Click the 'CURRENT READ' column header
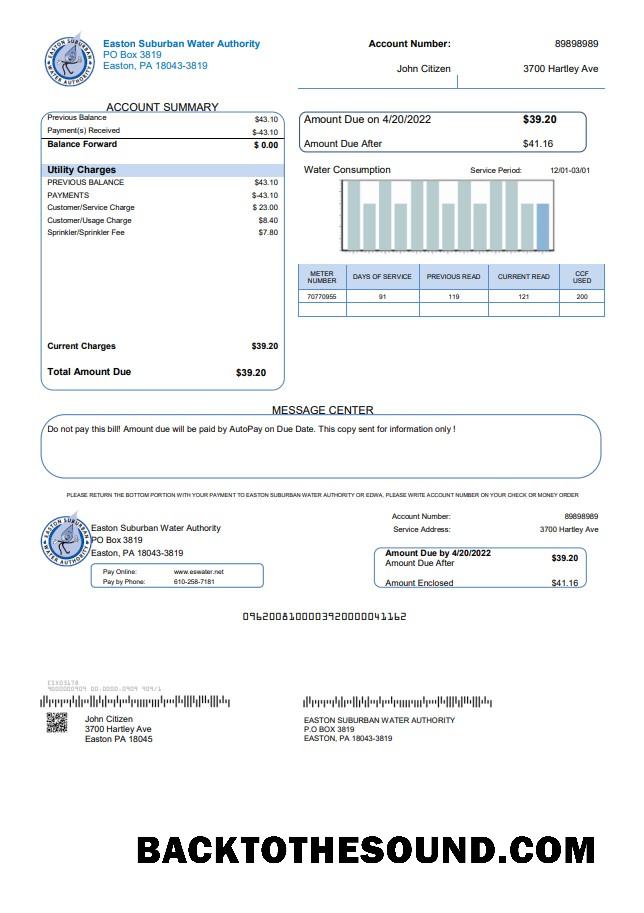This screenshot has height=913, width=644. (523, 277)
